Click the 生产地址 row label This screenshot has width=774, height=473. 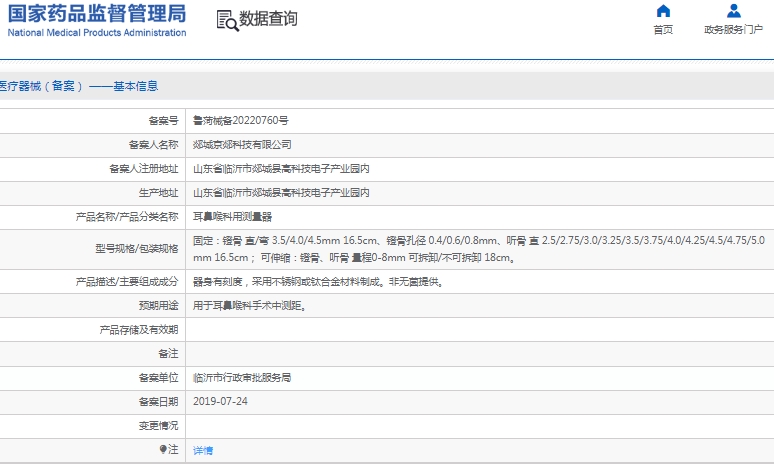pos(158,193)
